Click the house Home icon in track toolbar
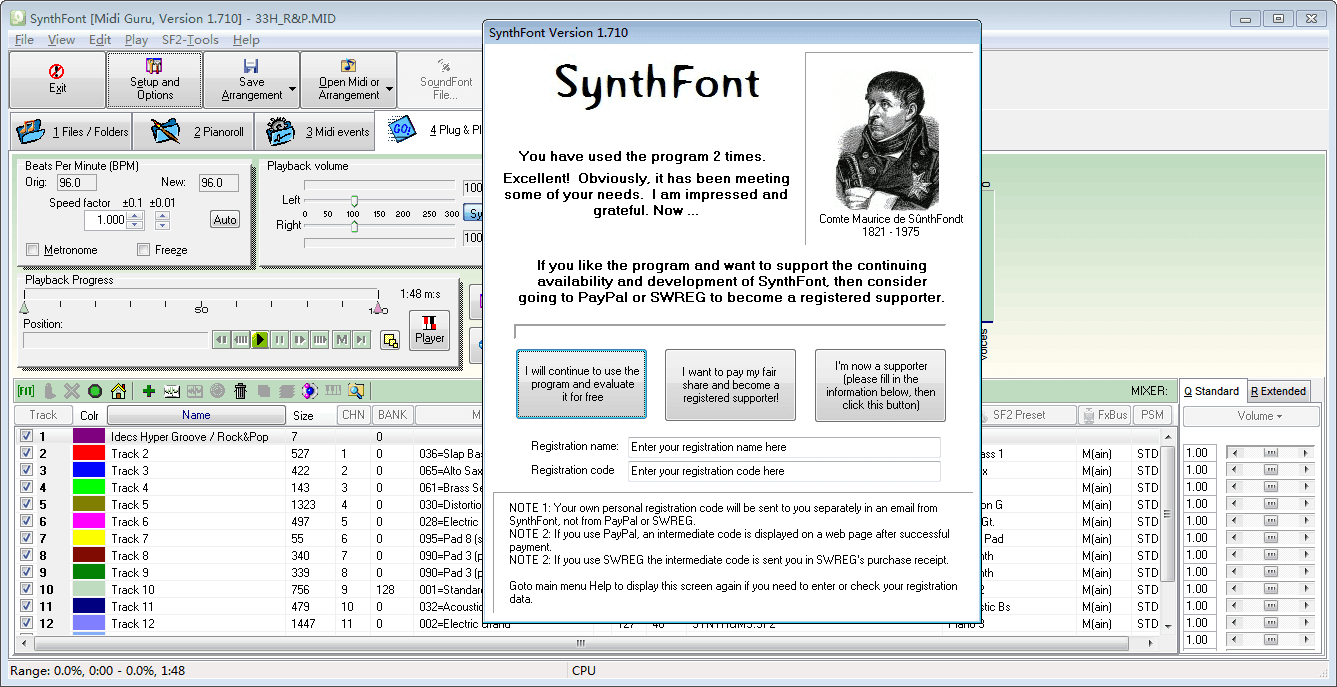1337x687 pixels. pos(117,390)
